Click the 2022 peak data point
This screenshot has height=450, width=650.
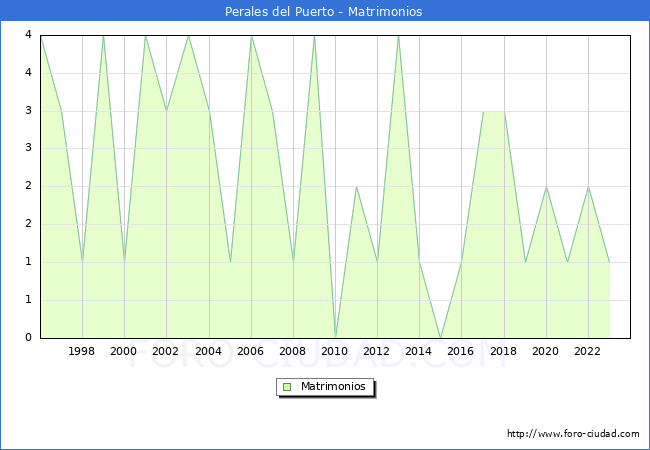(588, 187)
